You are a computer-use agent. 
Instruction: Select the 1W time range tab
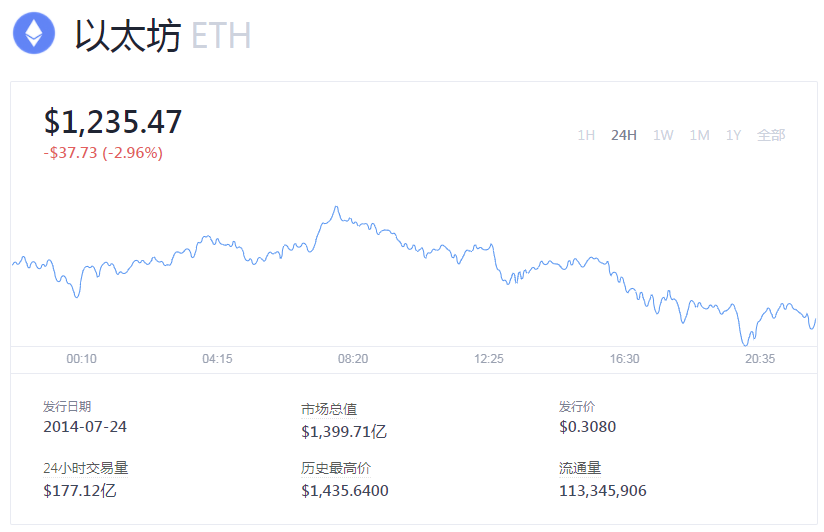coord(663,135)
